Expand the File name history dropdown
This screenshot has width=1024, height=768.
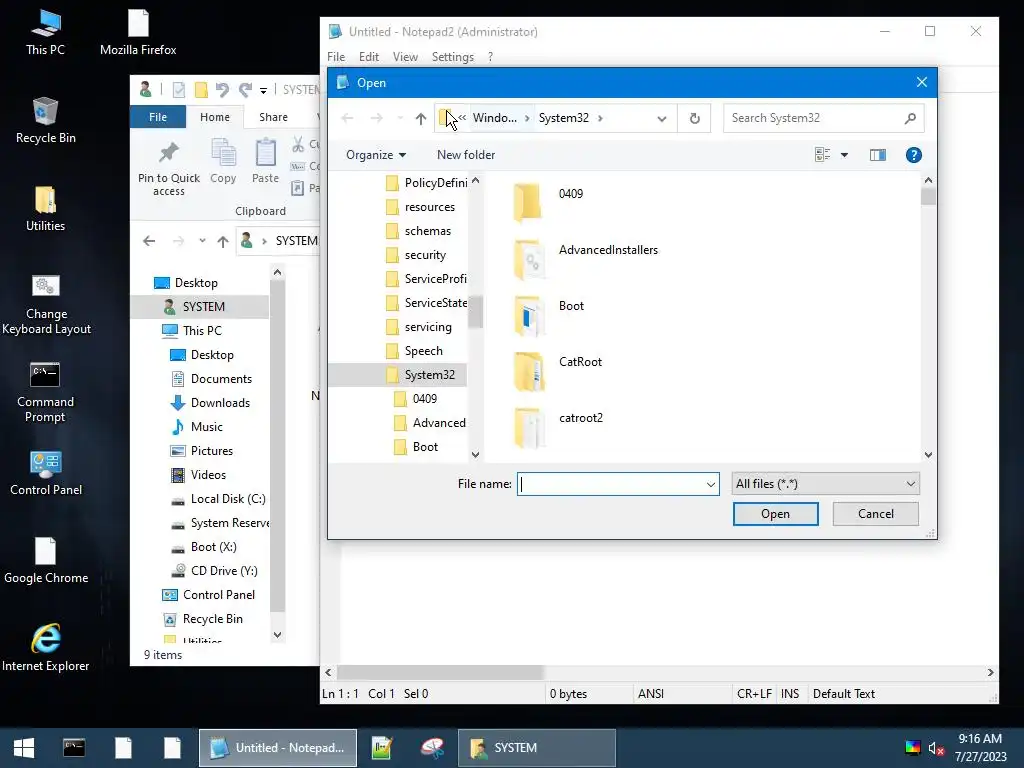pyautogui.click(x=711, y=484)
